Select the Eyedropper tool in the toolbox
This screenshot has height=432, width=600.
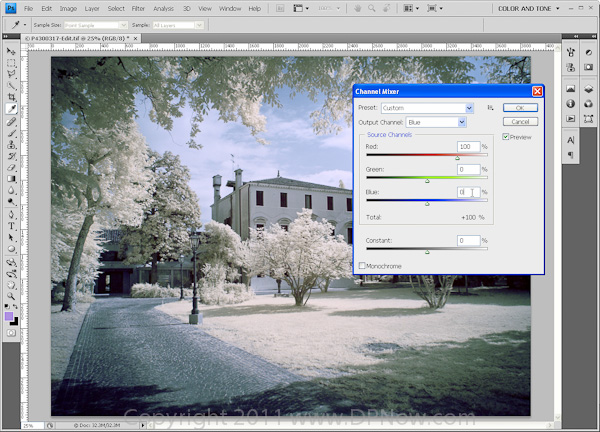click(x=11, y=108)
